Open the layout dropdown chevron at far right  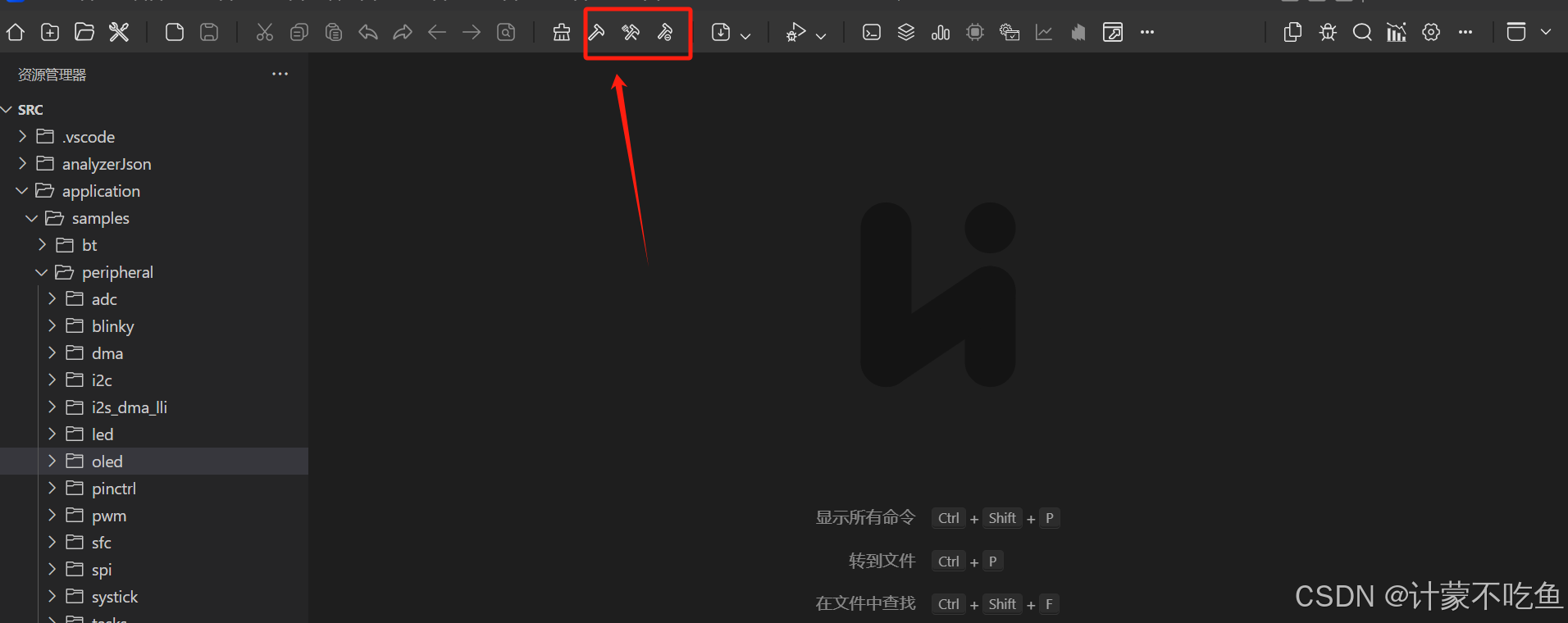click(1546, 32)
